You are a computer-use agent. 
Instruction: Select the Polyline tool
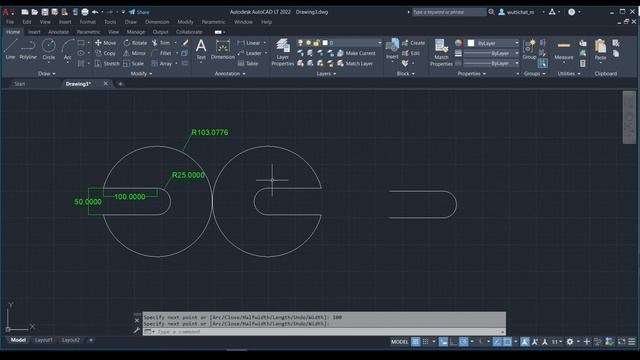click(28, 49)
